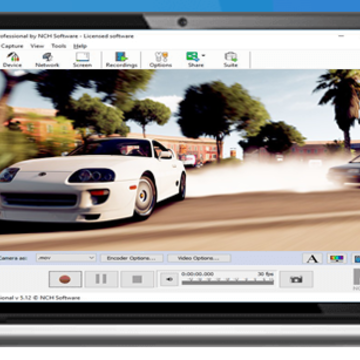The image size is (360, 360).
Task: Open the View menu
Action: coord(37,46)
